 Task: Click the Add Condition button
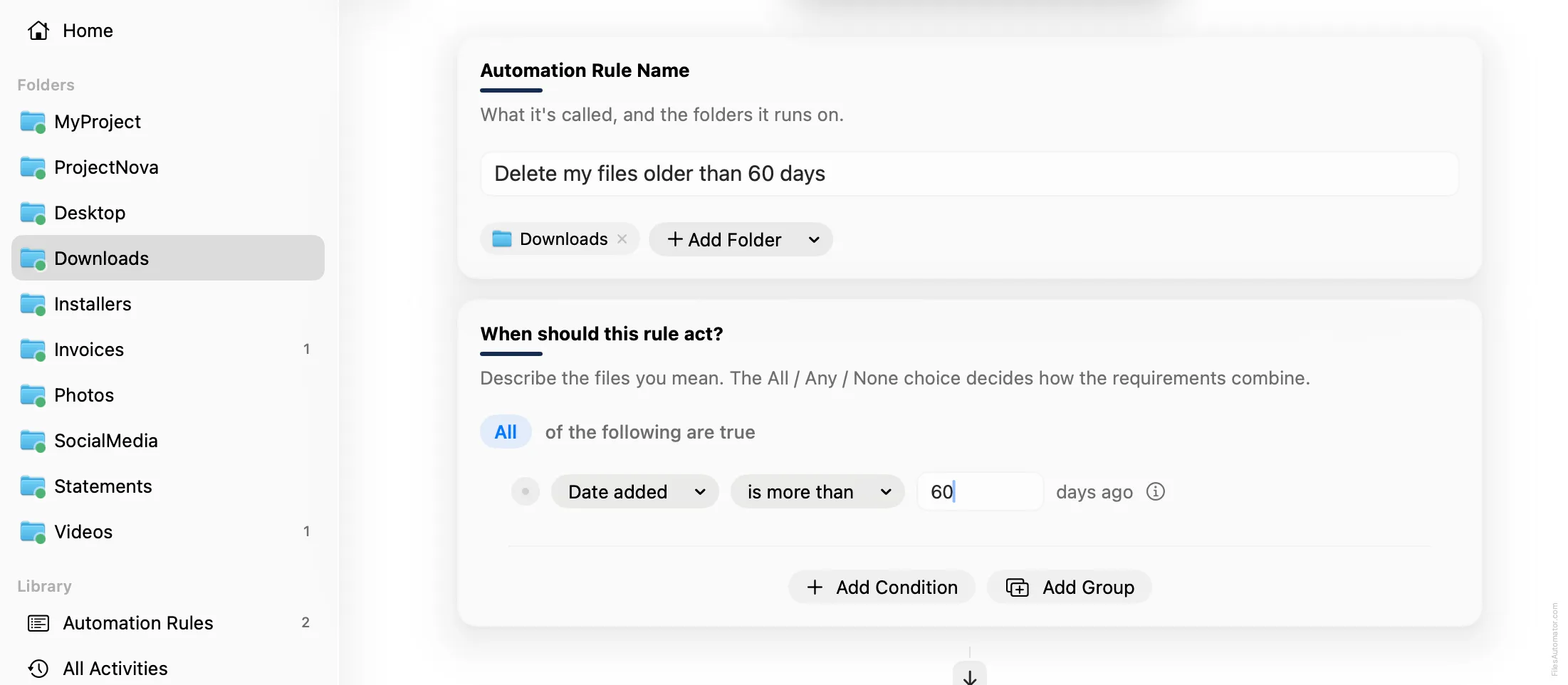coord(882,587)
